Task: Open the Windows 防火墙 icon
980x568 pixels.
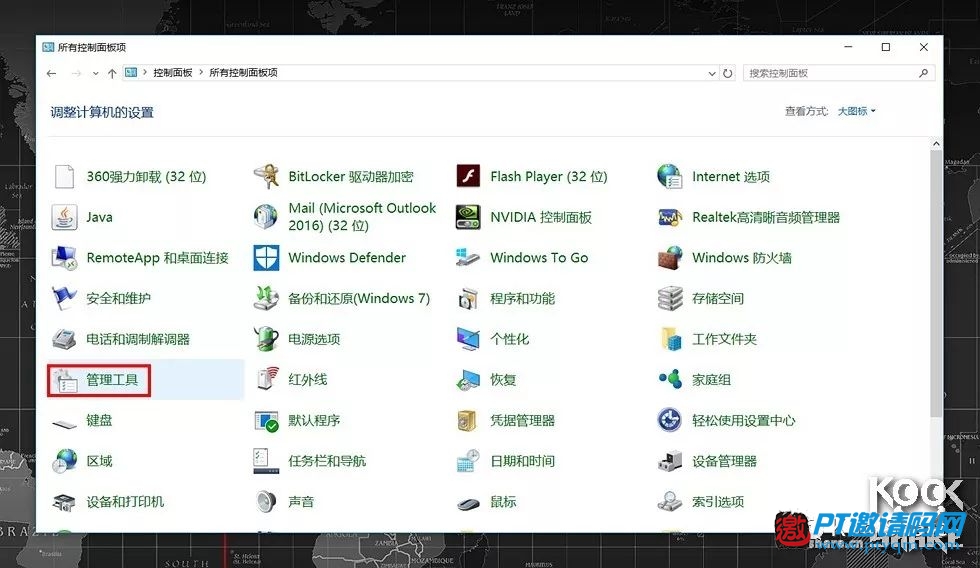Action: pos(670,258)
